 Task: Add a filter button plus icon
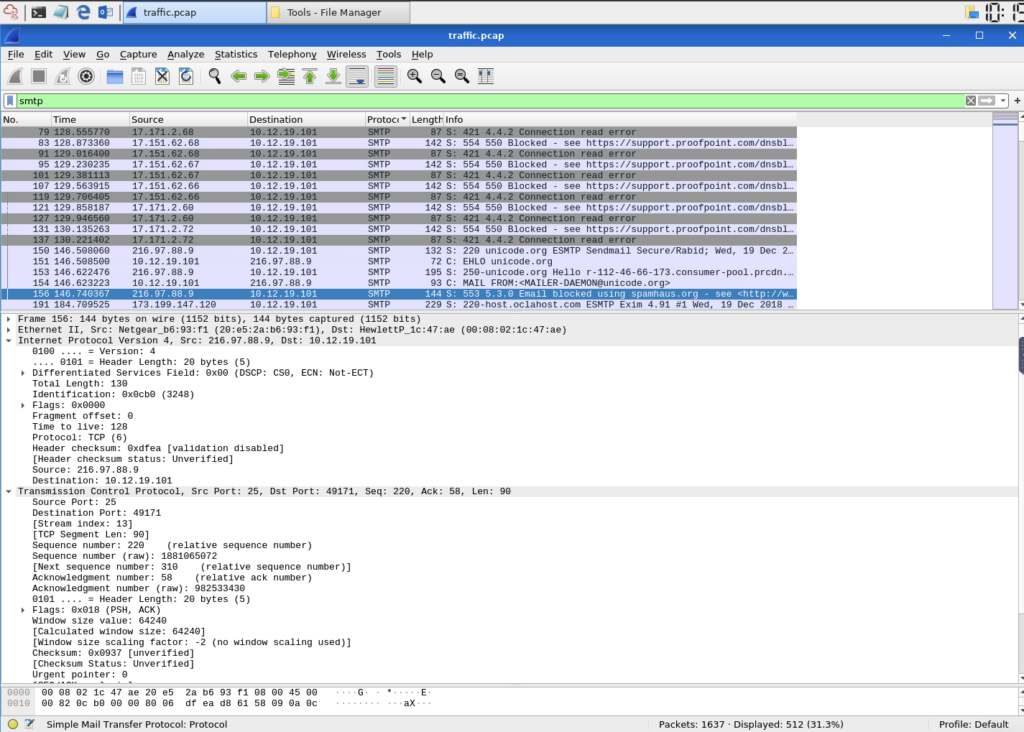[1017, 101]
